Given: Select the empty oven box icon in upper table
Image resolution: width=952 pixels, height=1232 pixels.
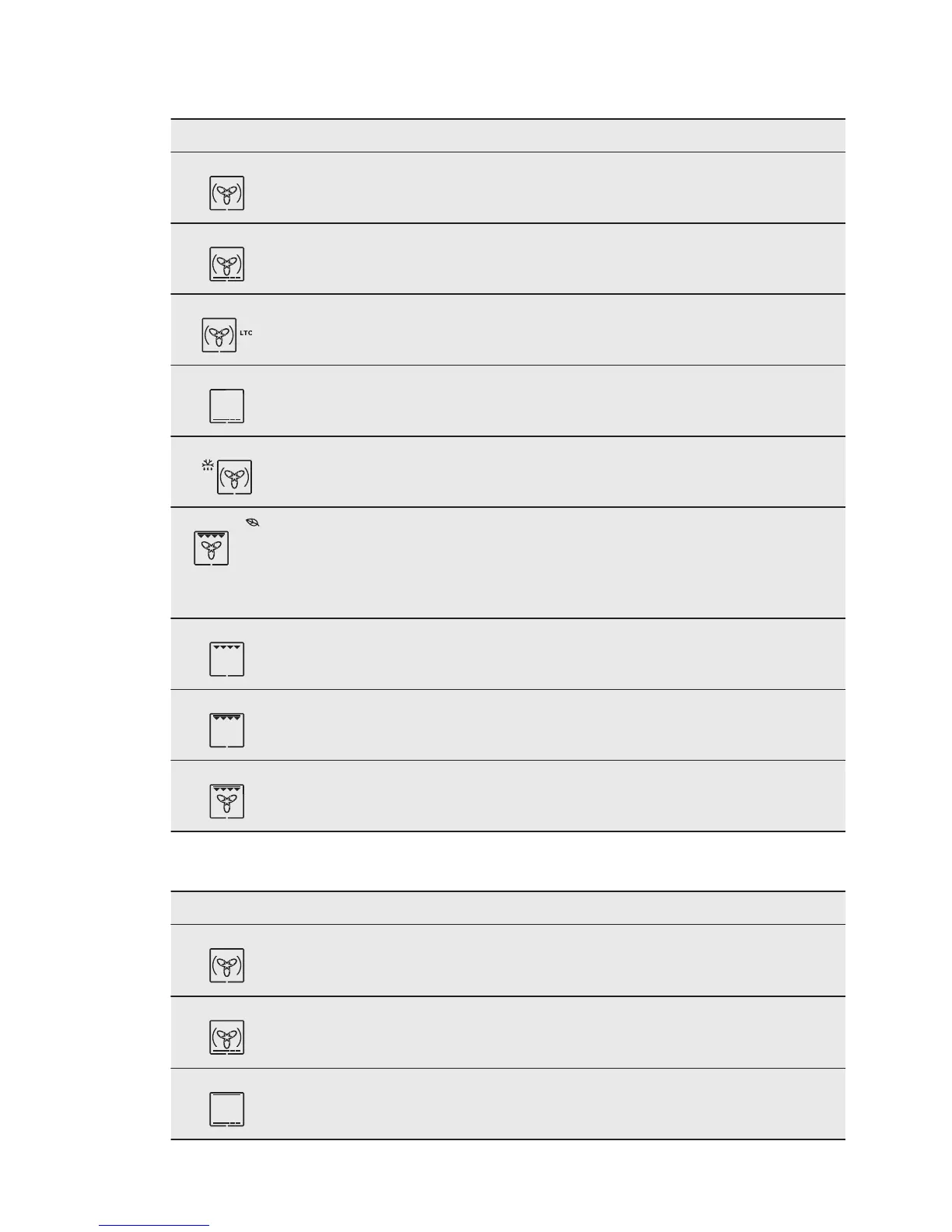Looking at the screenshot, I should tap(226, 406).
